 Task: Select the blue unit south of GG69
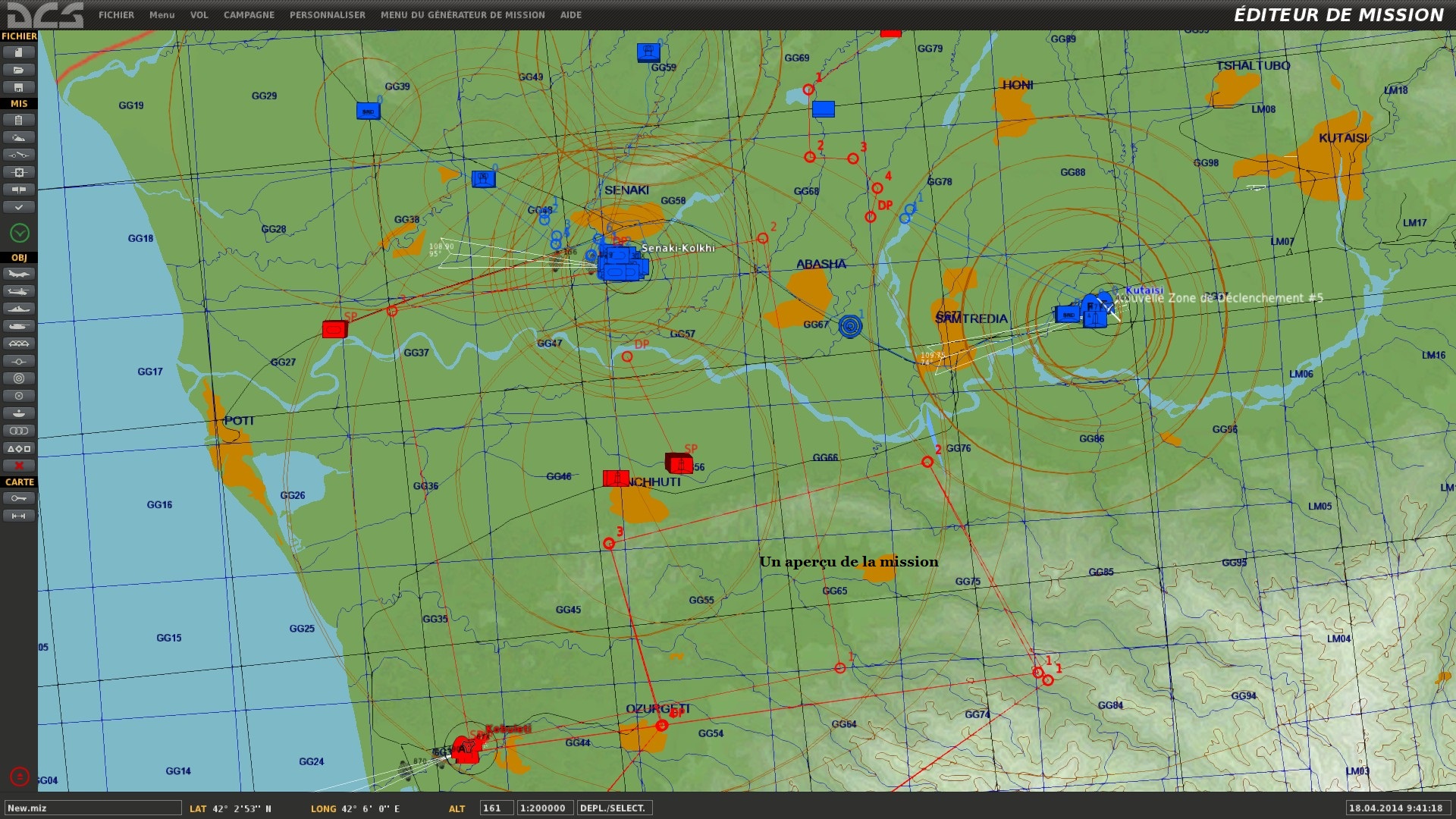click(x=824, y=109)
